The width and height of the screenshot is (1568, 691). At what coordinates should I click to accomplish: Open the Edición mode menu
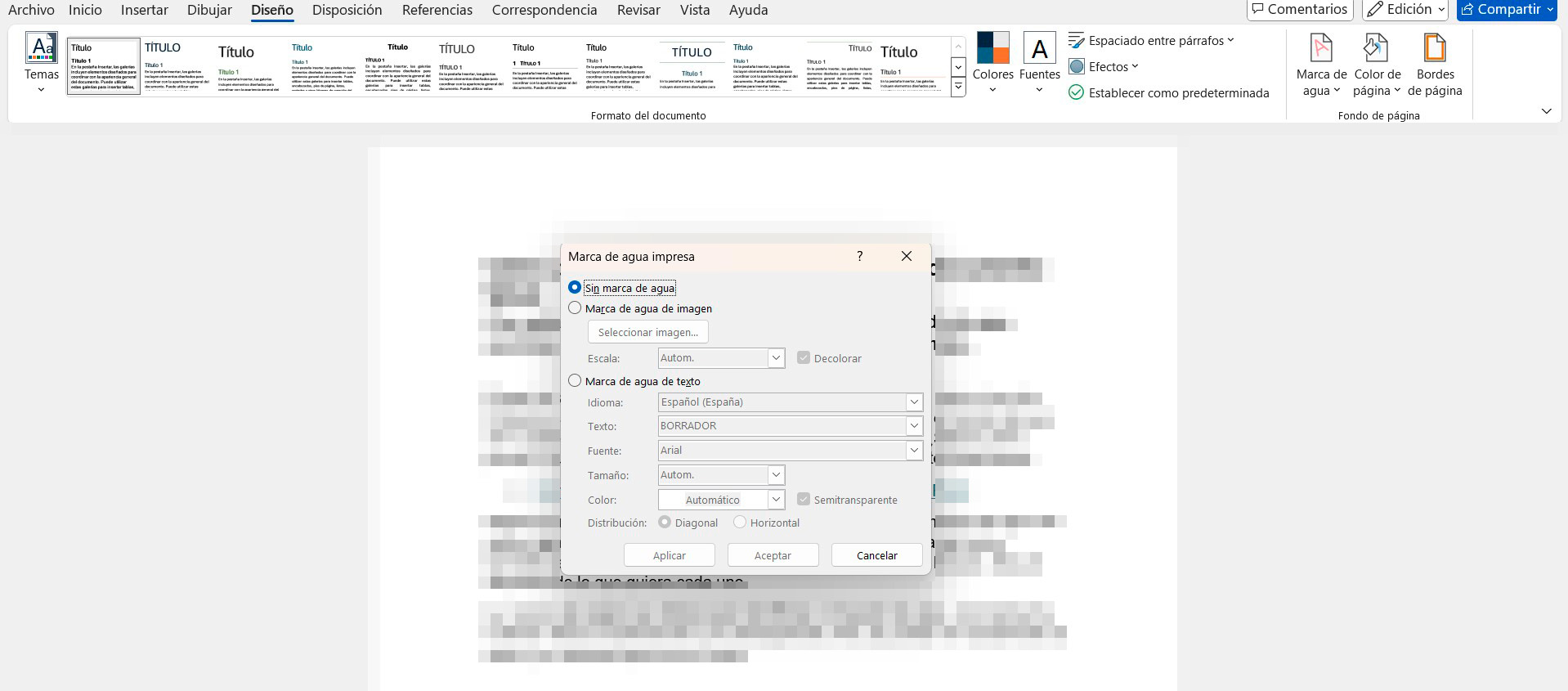[x=1405, y=9]
